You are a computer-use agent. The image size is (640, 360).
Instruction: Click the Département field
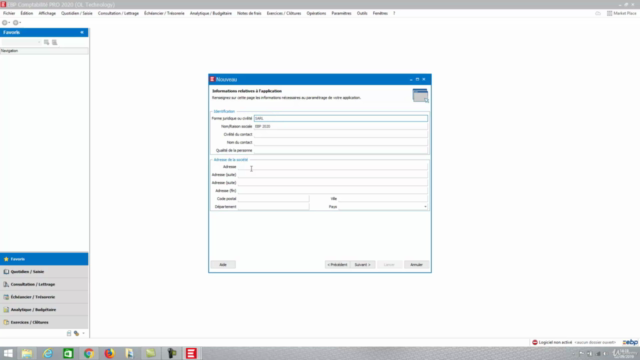pos(273,207)
